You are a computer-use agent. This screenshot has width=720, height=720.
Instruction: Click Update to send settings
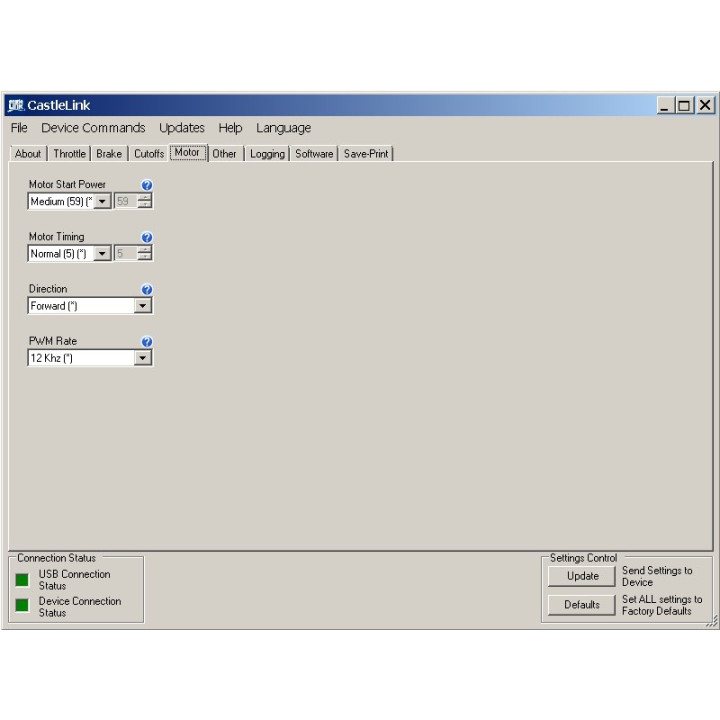coord(582,576)
